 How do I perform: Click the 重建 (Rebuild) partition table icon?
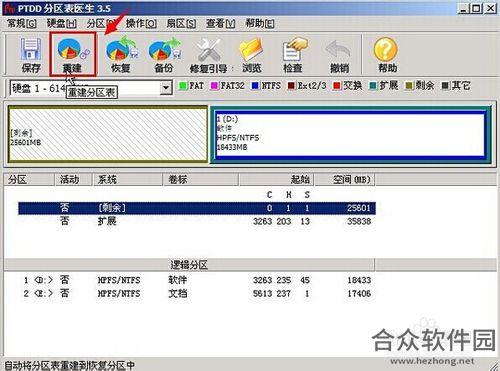[x=73, y=55]
